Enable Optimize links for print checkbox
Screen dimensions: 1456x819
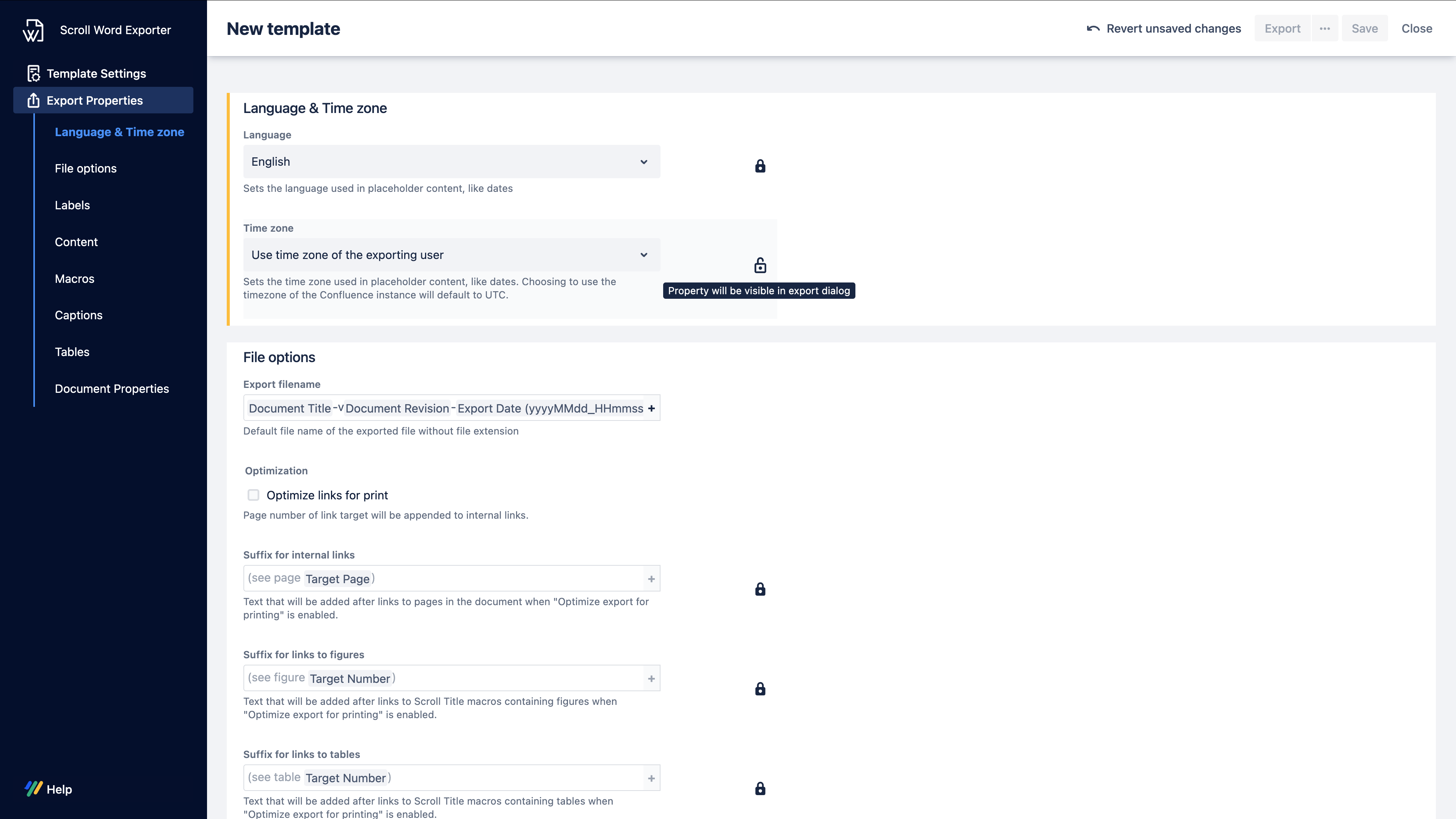pyautogui.click(x=253, y=495)
